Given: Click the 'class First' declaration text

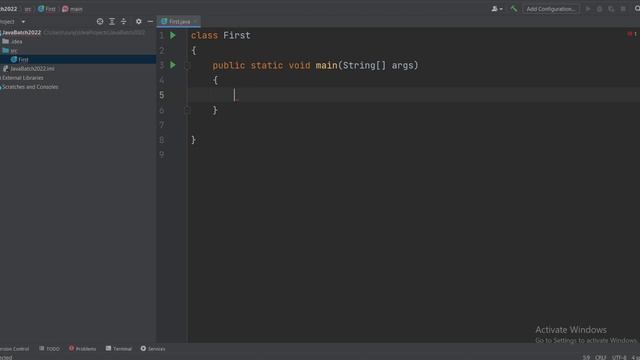Looking at the screenshot, I should point(221,36).
